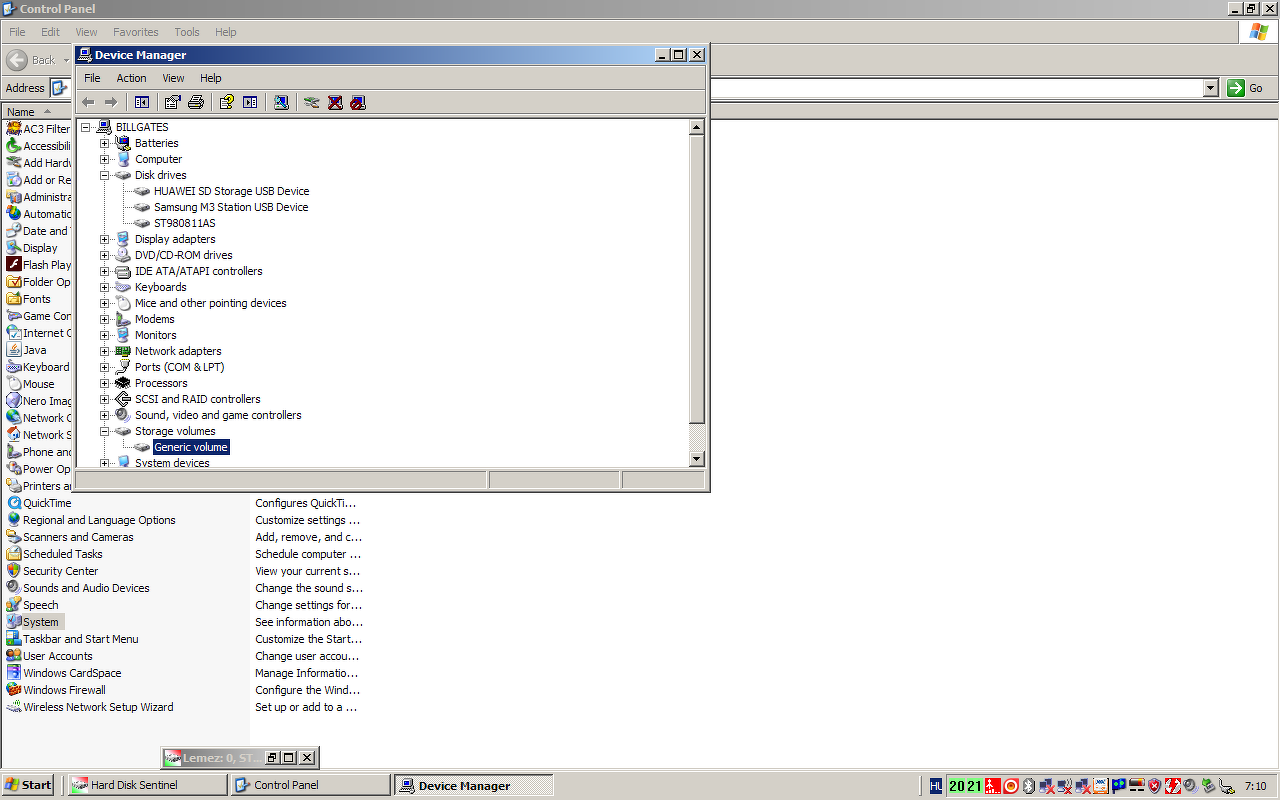Open the Device Manager Help menu
Viewport: 1280px width, 800px height.
click(x=210, y=78)
